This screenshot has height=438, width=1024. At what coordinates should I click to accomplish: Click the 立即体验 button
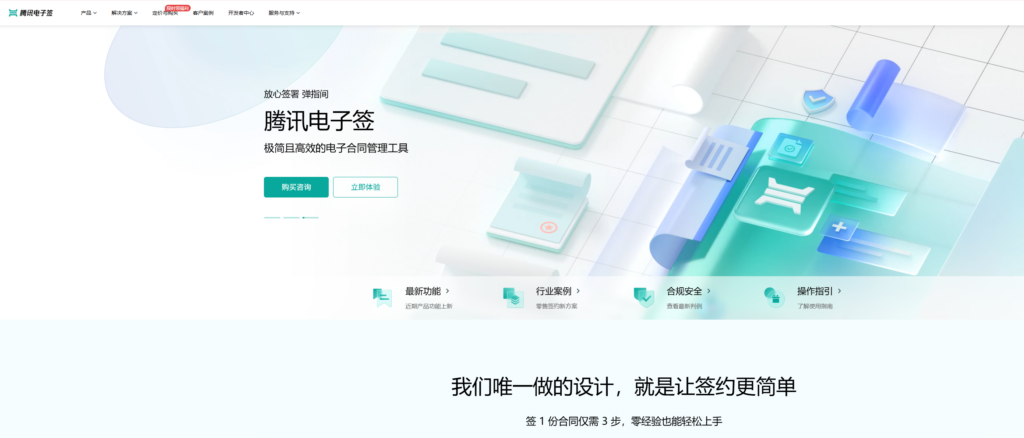(x=365, y=187)
